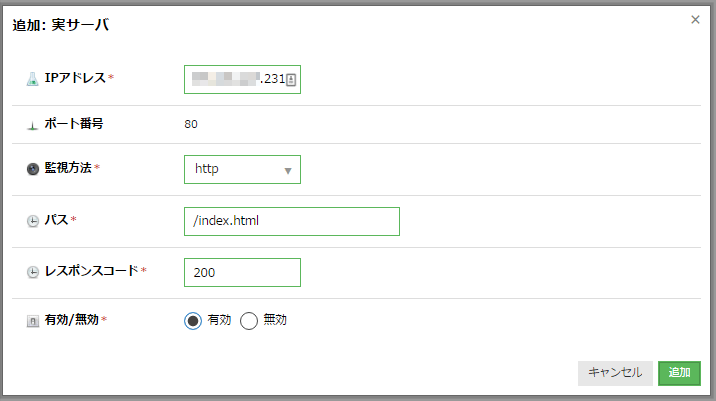The image size is (716, 401).
Task: Select the 有効 radio button
Action: (193, 321)
